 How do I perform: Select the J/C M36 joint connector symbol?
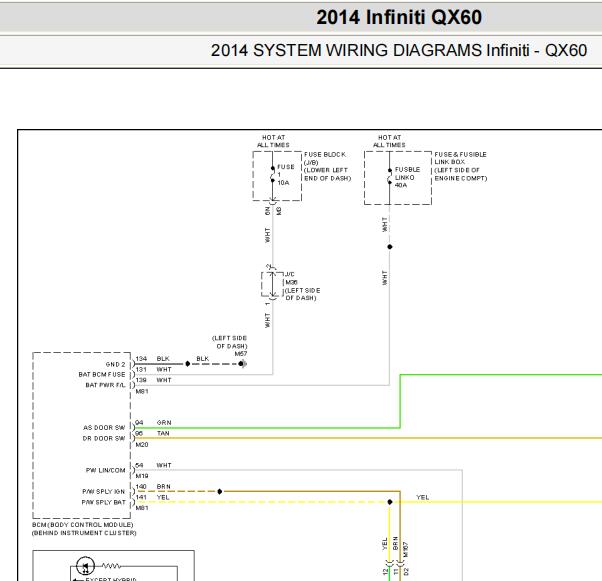coord(272,285)
